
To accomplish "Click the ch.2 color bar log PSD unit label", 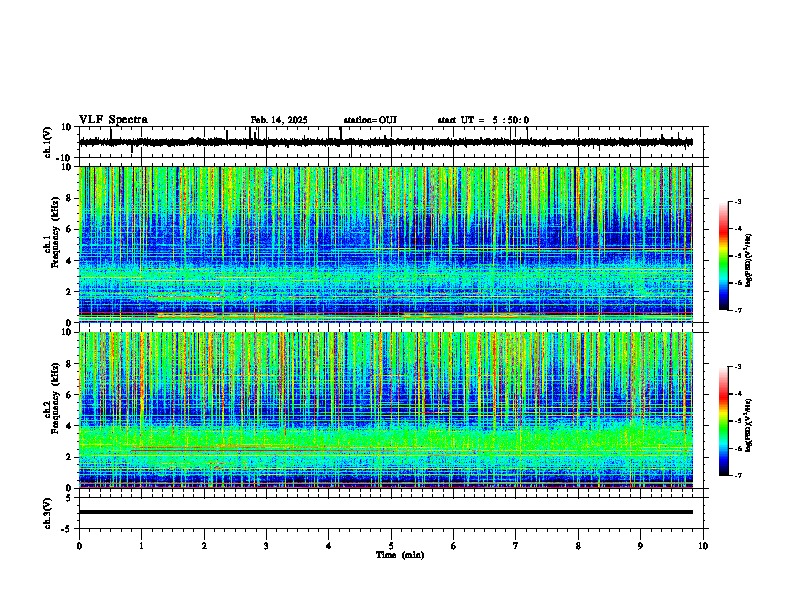I will tap(749, 425).
